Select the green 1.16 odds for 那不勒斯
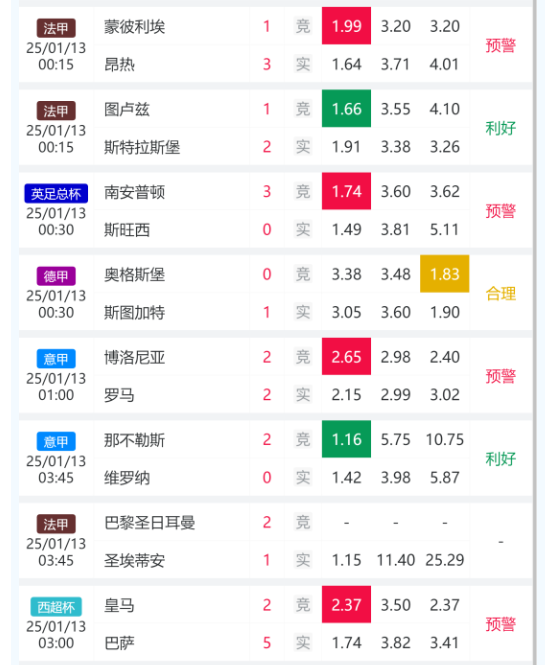 [346, 439]
